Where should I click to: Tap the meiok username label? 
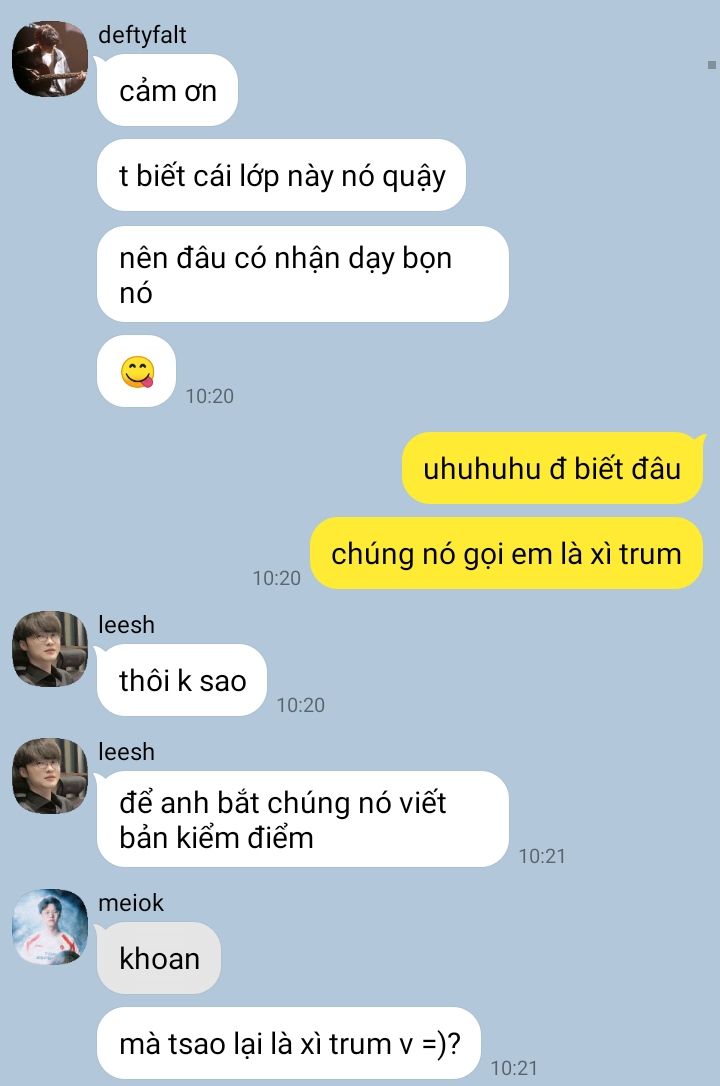[x=131, y=902]
